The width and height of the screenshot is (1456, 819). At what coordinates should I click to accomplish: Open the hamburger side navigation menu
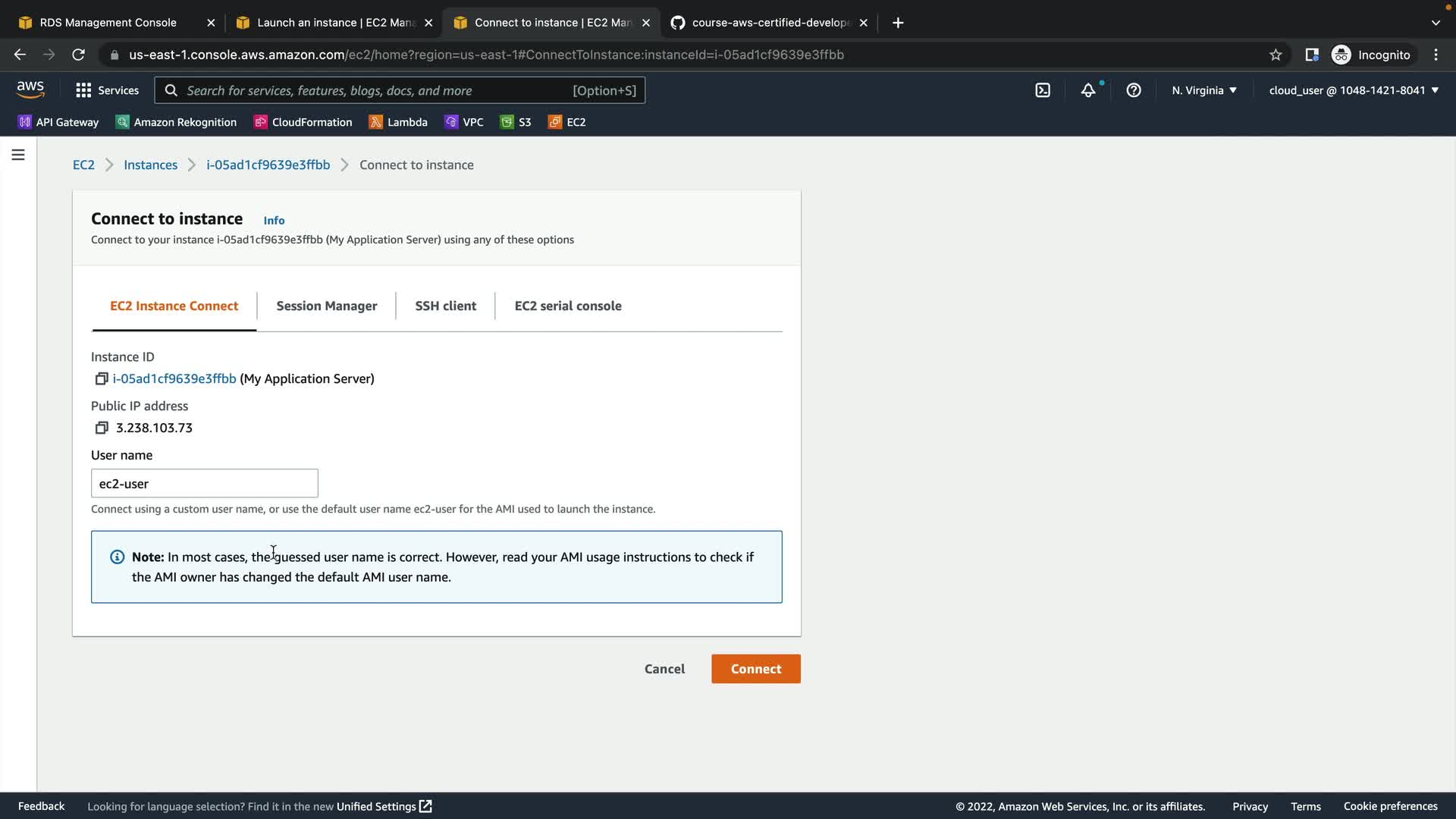18,155
